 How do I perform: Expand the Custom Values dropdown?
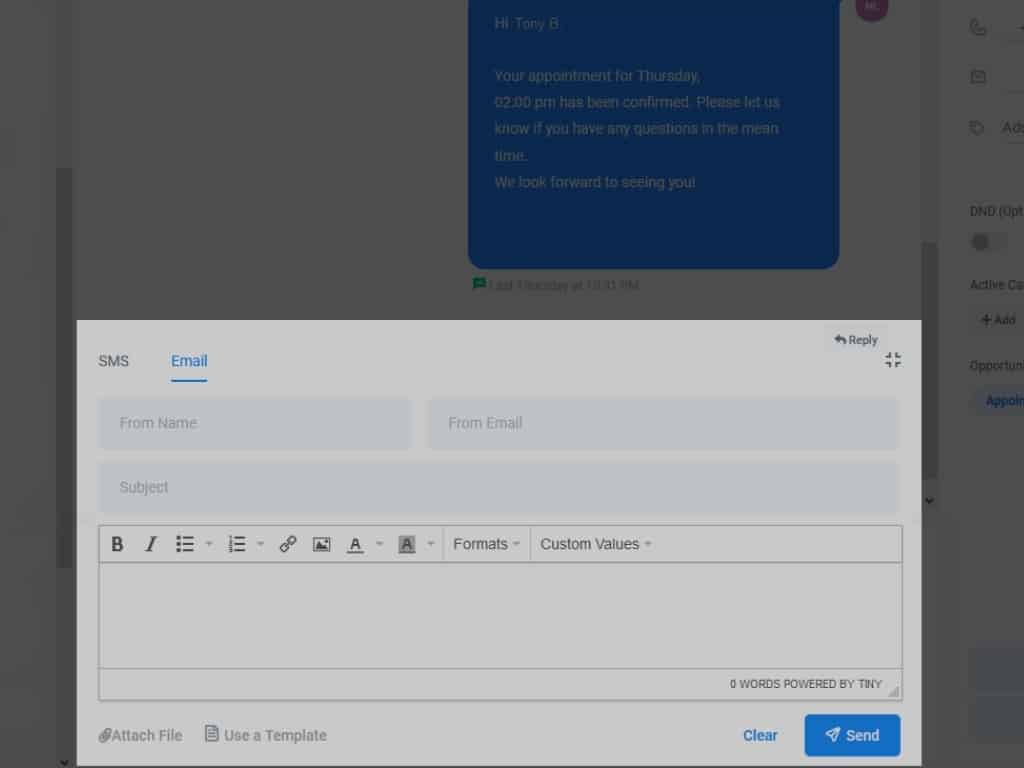(x=596, y=544)
